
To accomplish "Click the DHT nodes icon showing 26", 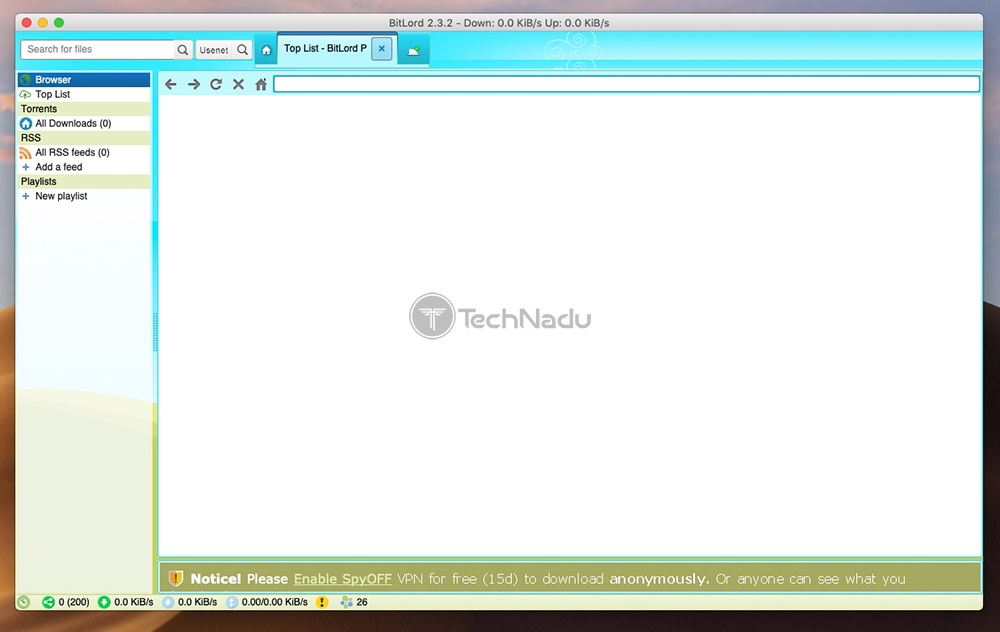I will point(346,602).
